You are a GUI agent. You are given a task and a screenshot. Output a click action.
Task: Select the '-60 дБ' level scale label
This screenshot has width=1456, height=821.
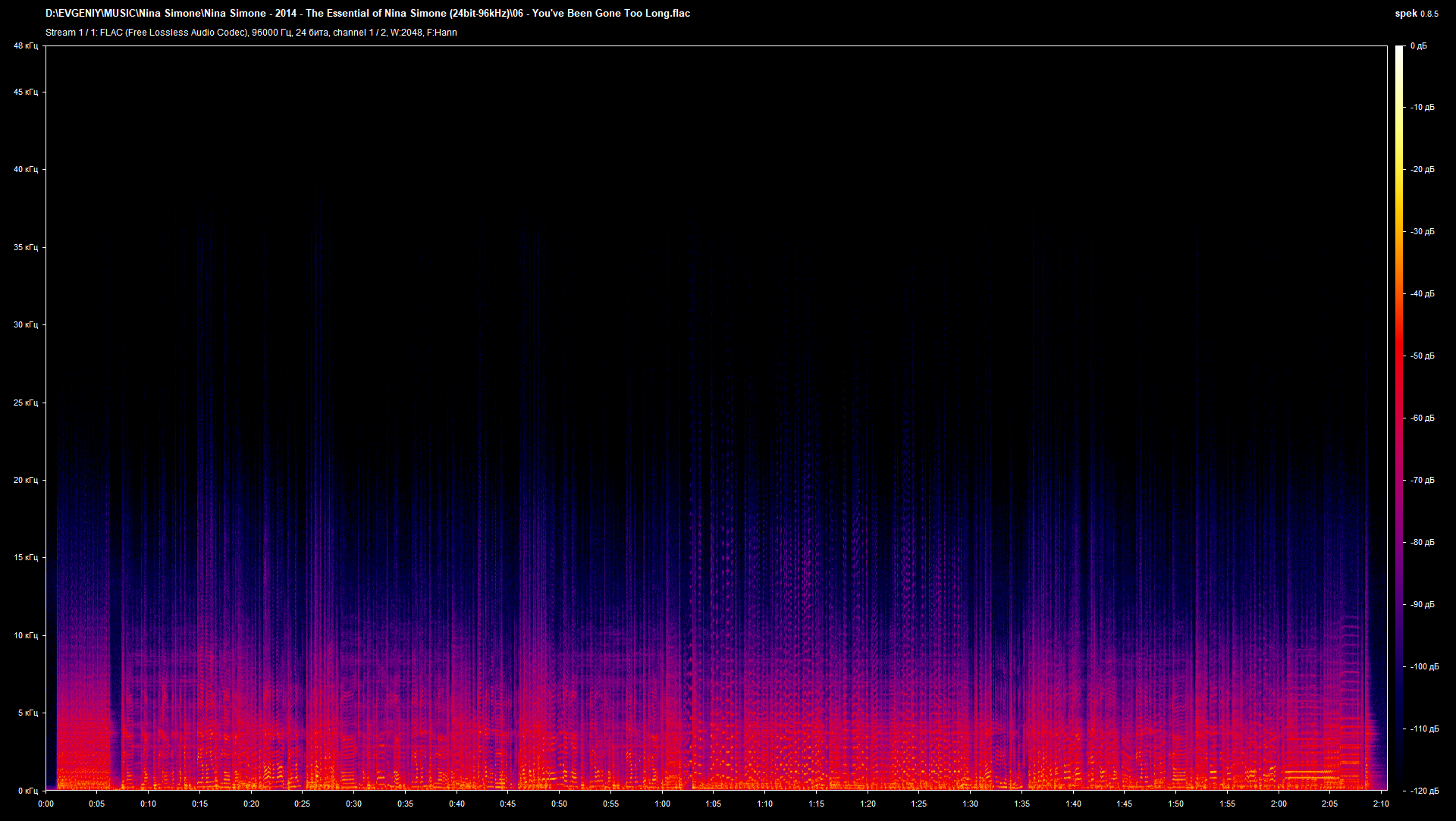pyautogui.click(x=1423, y=418)
